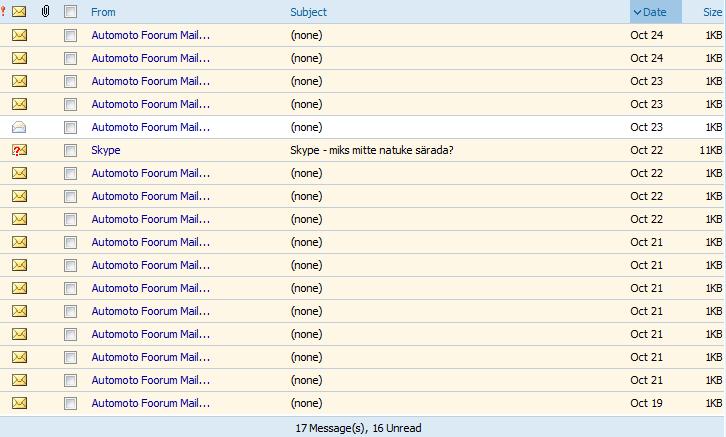This screenshot has width=726, height=437.
Task: Check the box for the Skype message
Action: (70, 150)
